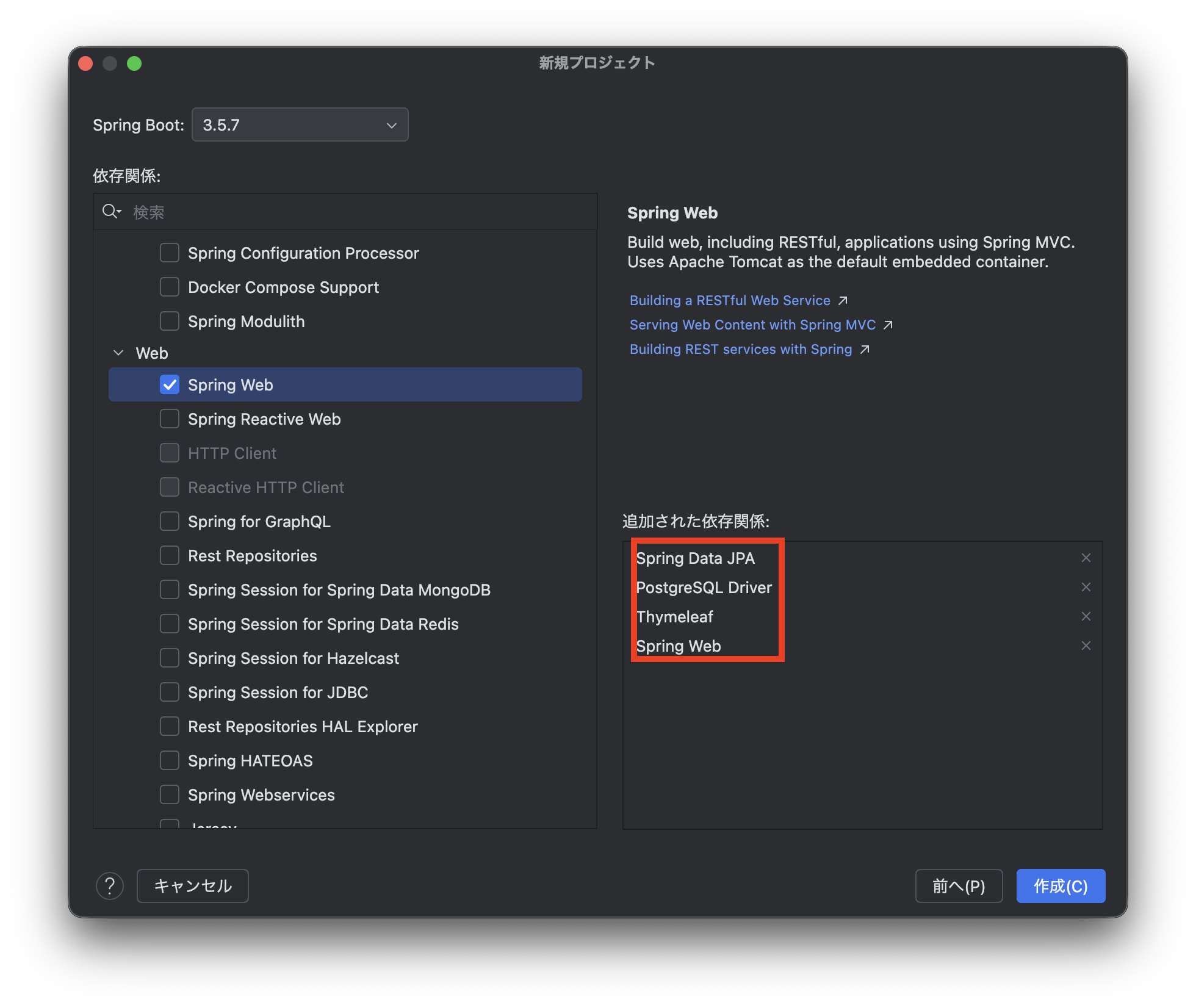Image resolution: width=1196 pixels, height=1008 pixels.
Task: Click the help question mark icon
Action: pyautogui.click(x=110, y=886)
